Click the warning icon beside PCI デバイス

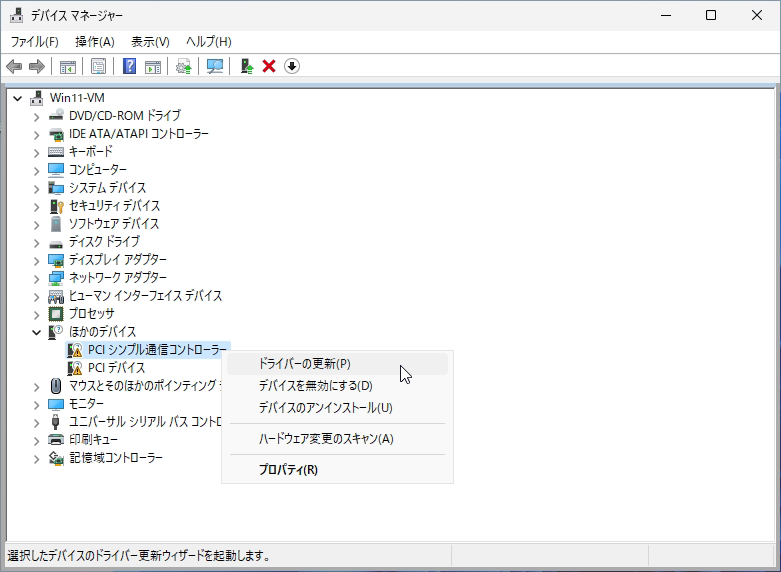click(x=75, y=368)
